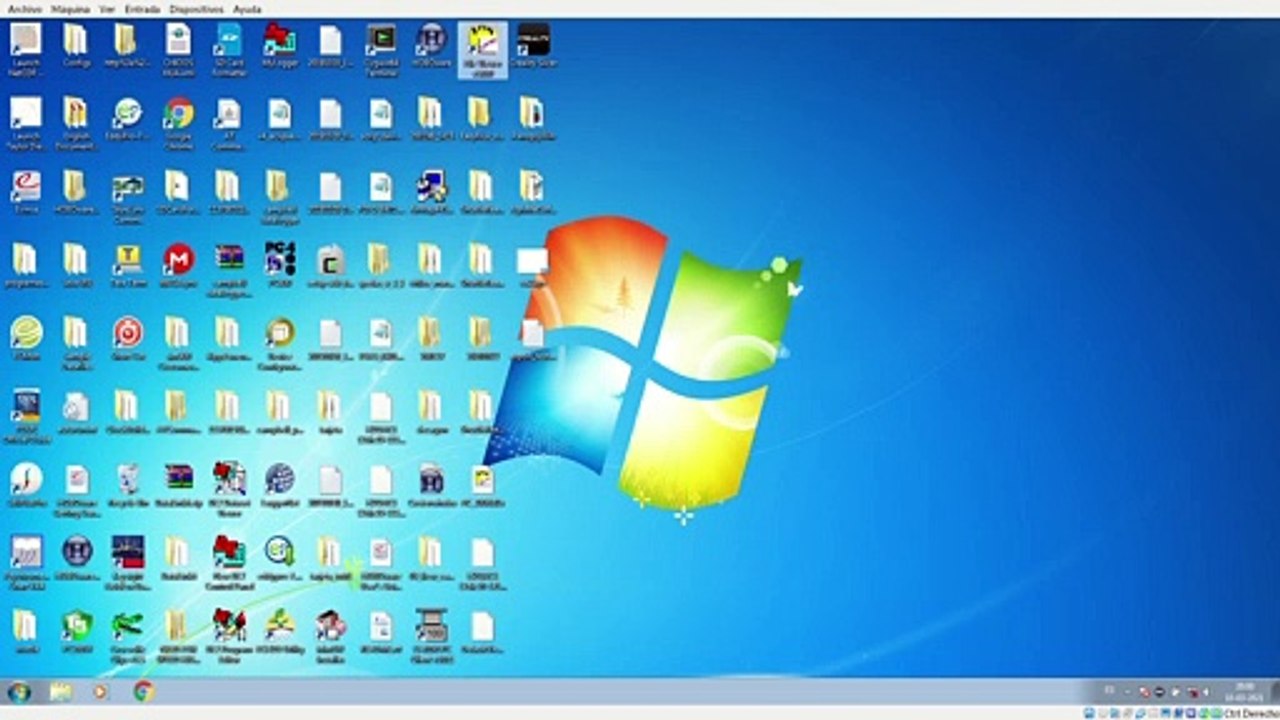The image size is (1280, 720).
Task: Open the Windows Start menu orb
Action: pyautogui.click(x=19, y=692)
